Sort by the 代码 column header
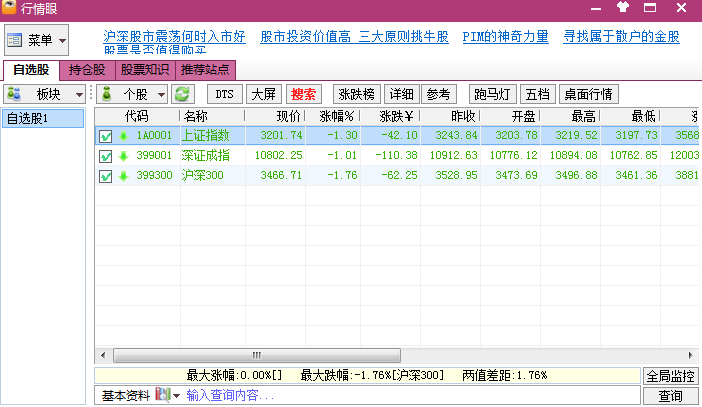The width and height of the screenshot is (702, 407). point(137,116)
